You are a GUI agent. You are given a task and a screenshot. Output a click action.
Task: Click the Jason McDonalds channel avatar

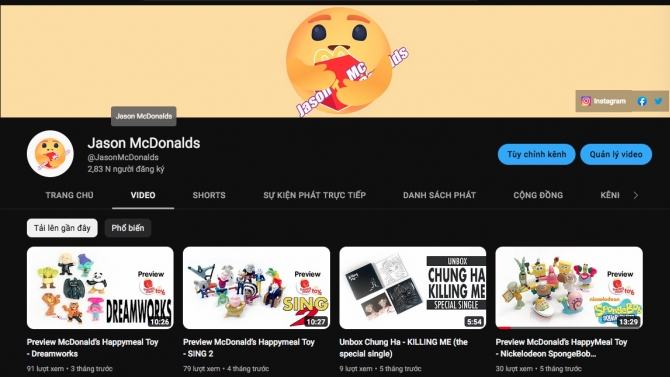pyautogui.click(x=50, y=154)
